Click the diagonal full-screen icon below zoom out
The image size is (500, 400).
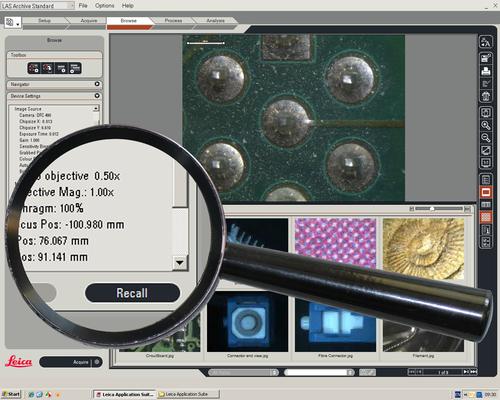[486, 150]
